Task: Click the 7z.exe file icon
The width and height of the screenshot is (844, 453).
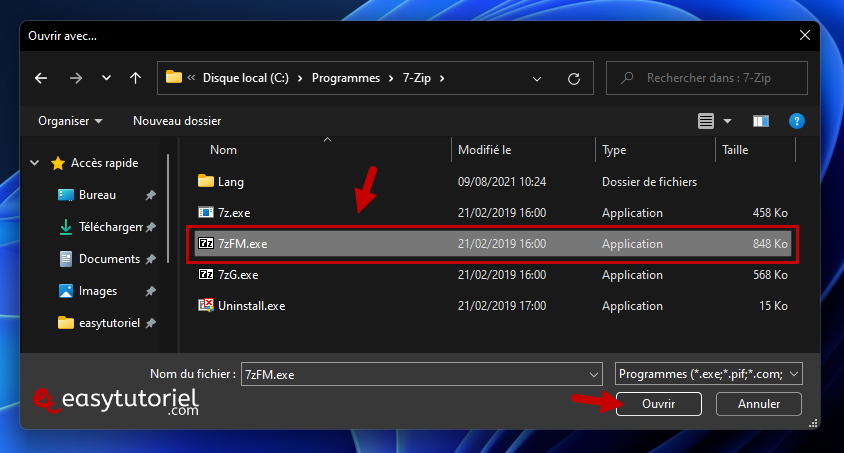Action: coord(206,213)
